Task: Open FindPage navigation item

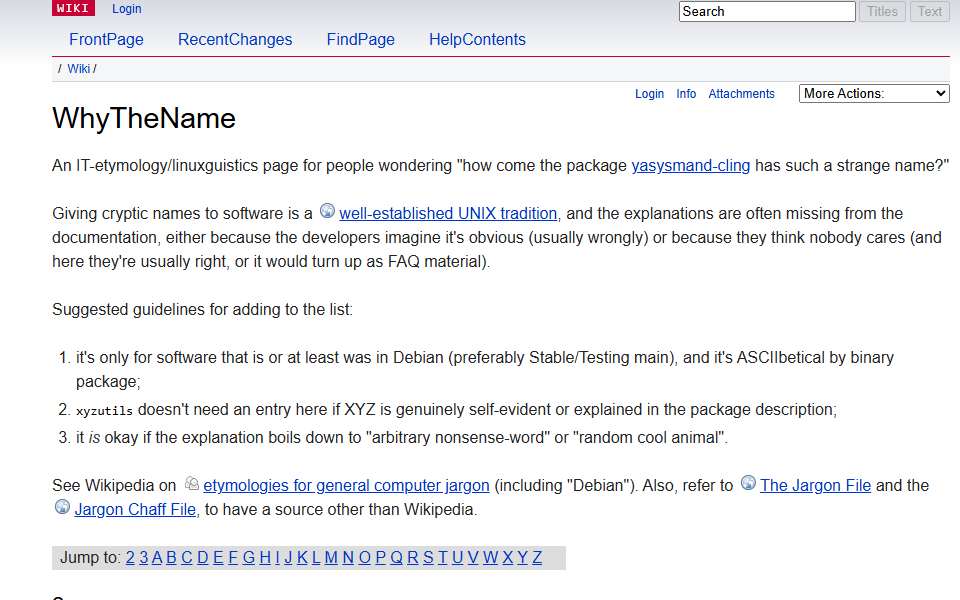Action: (x=361, y=39)
